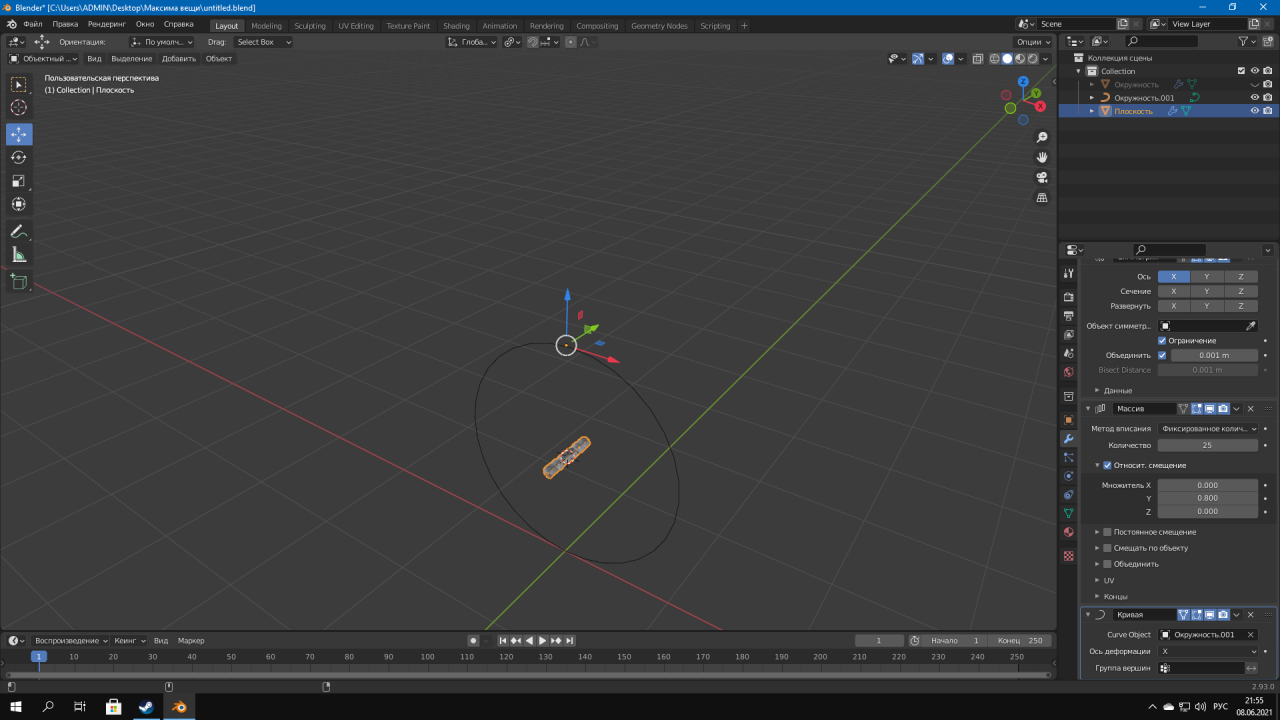Toggle the Ограничение checkbox

point(1162,341)
